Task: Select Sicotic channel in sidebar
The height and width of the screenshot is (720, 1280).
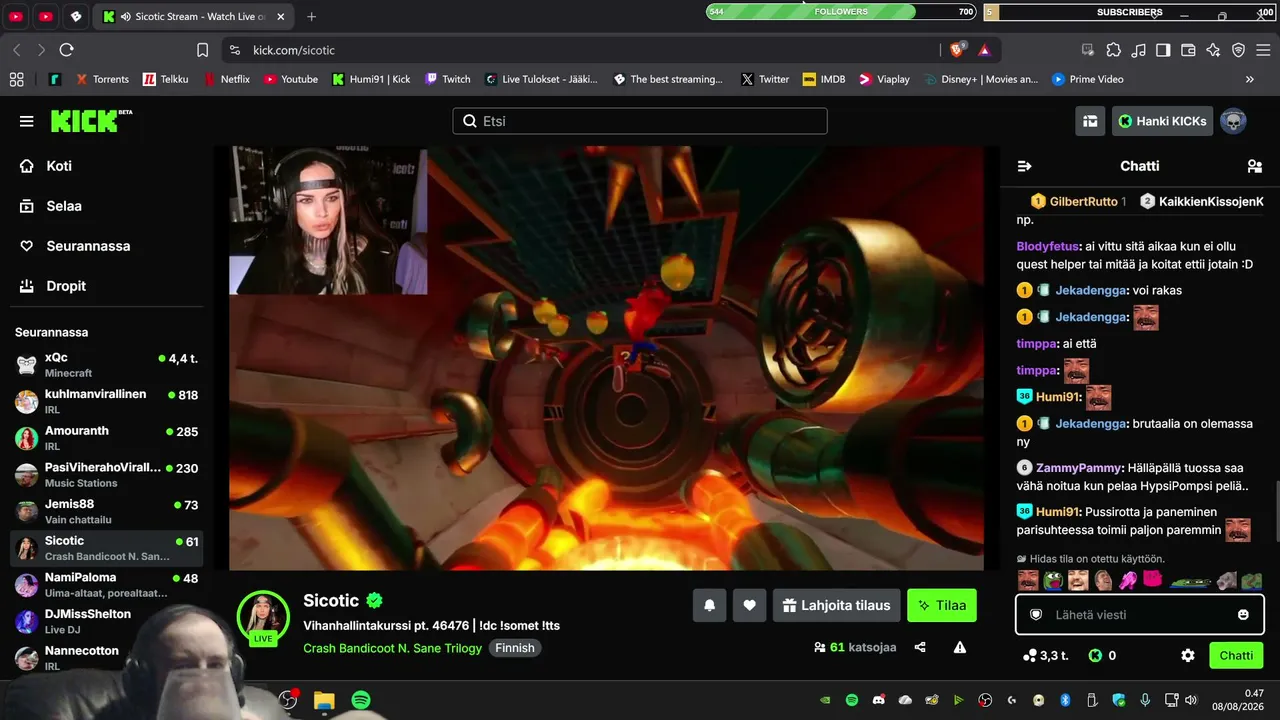Action: click(x=107, y=548)
